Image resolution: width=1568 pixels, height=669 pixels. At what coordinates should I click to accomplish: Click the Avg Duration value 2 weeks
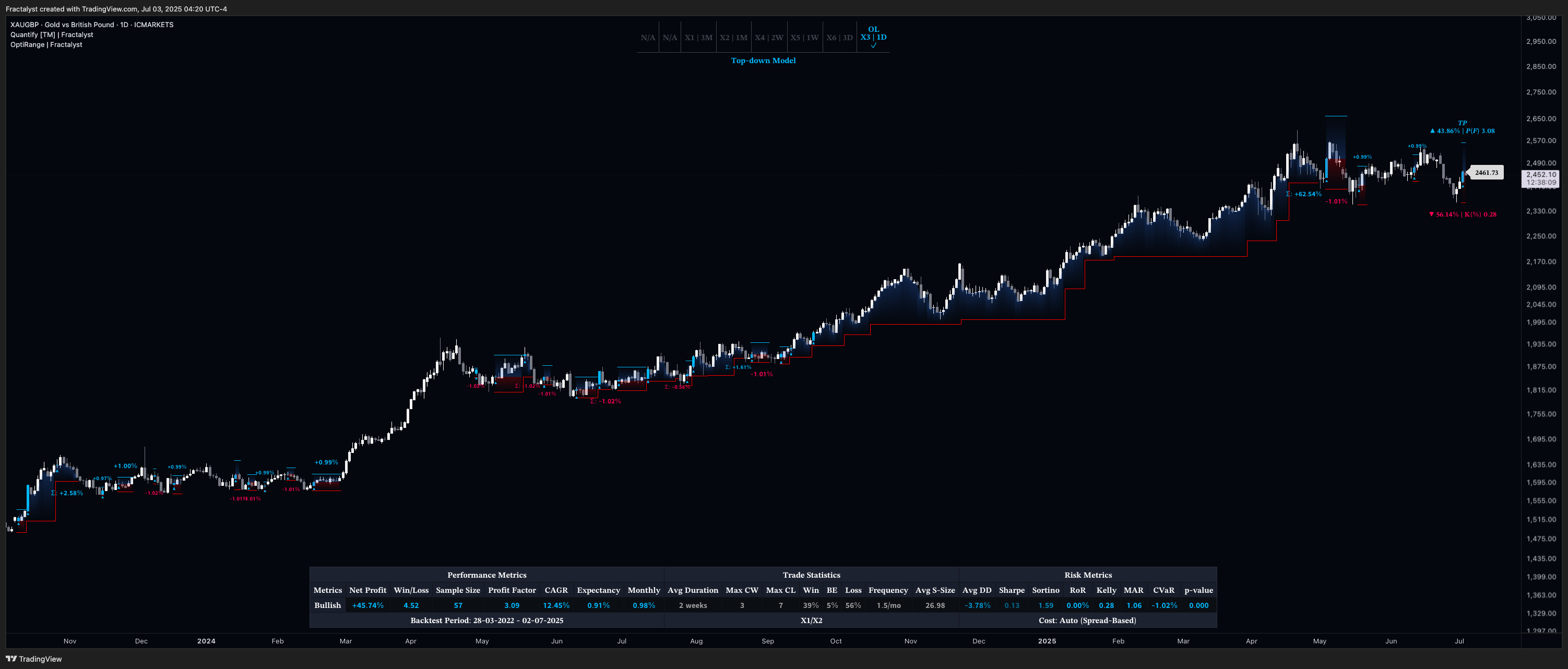coord(693,605)
